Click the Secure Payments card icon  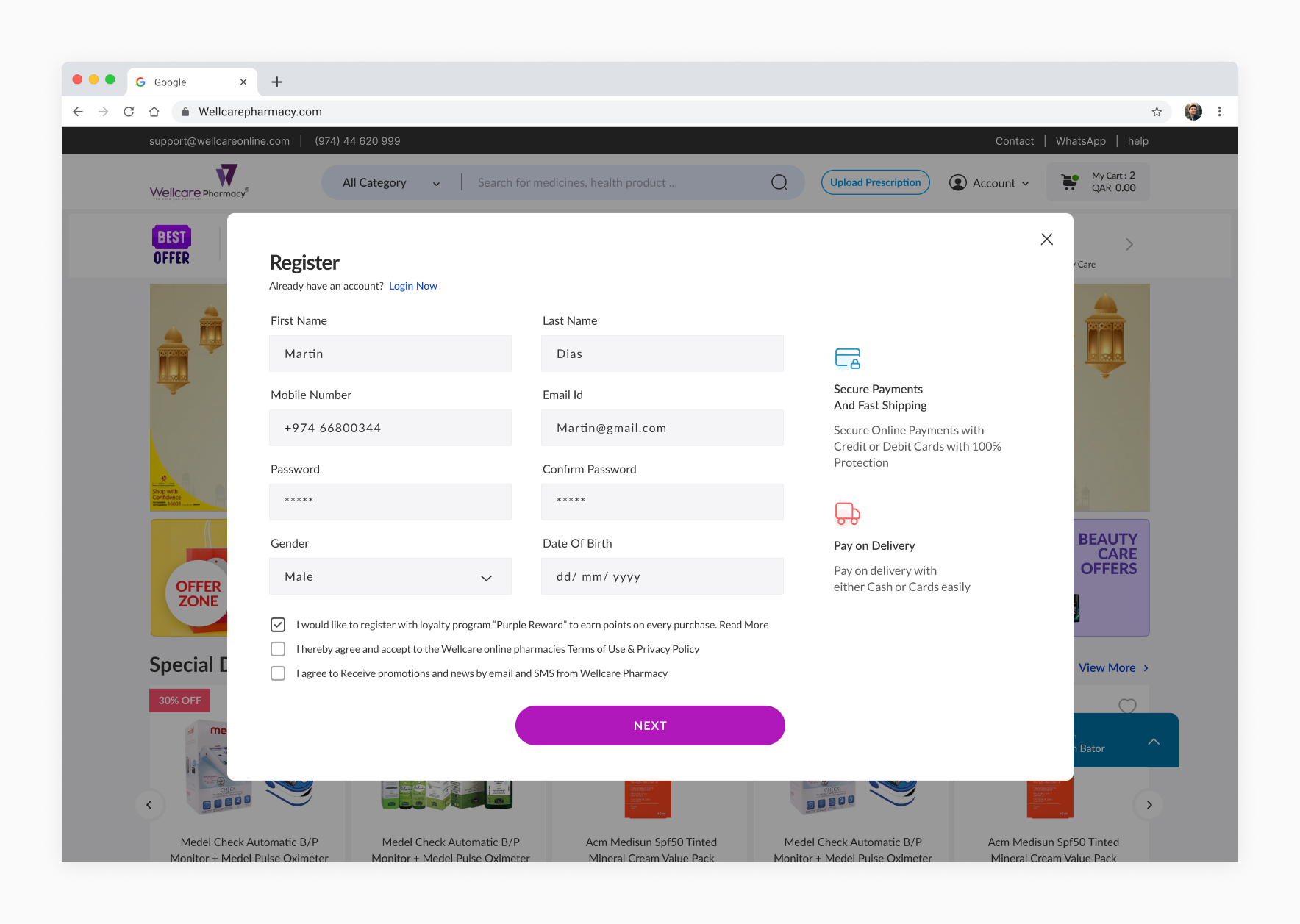[847, 359]
